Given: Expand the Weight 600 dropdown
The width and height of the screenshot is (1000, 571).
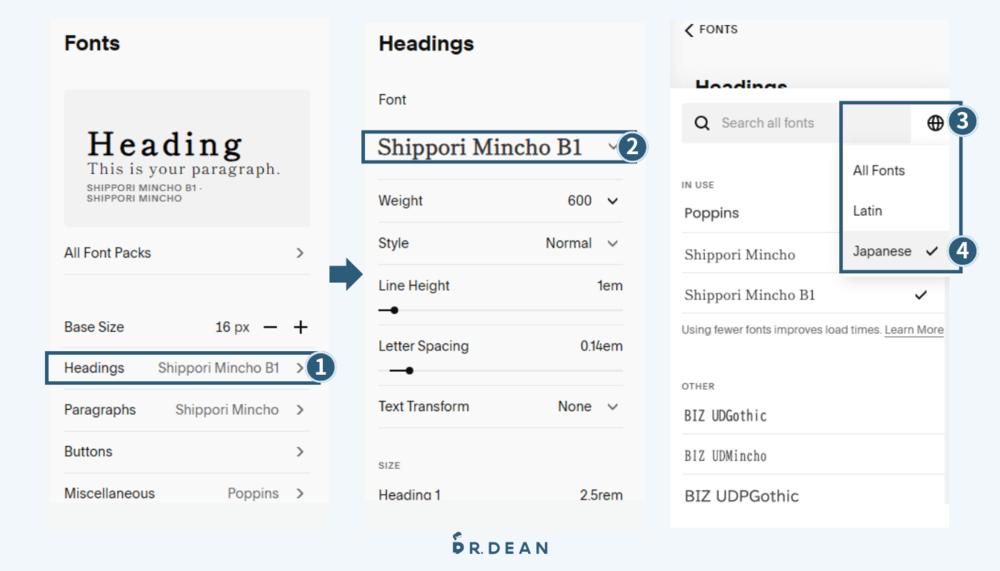Looking at the screenshot, I should click(612, 201).
